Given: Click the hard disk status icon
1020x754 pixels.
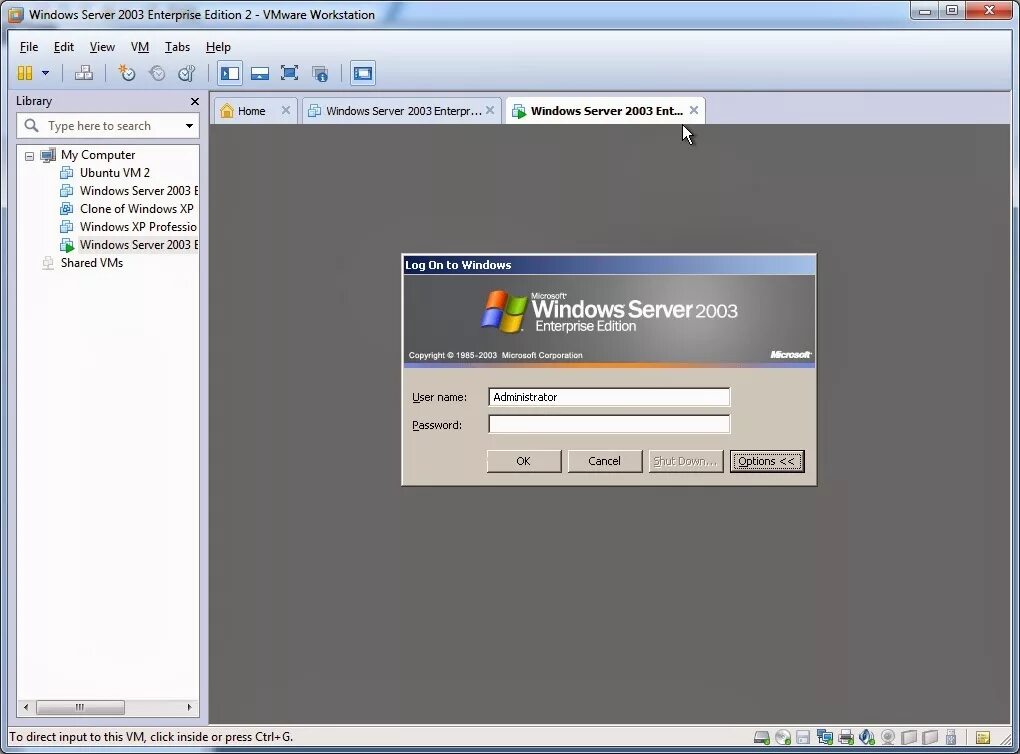Looking at the screenshot, I should pos(762,737).
